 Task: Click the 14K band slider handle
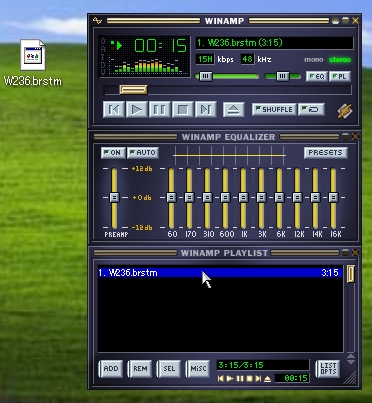tap(315, 197)
